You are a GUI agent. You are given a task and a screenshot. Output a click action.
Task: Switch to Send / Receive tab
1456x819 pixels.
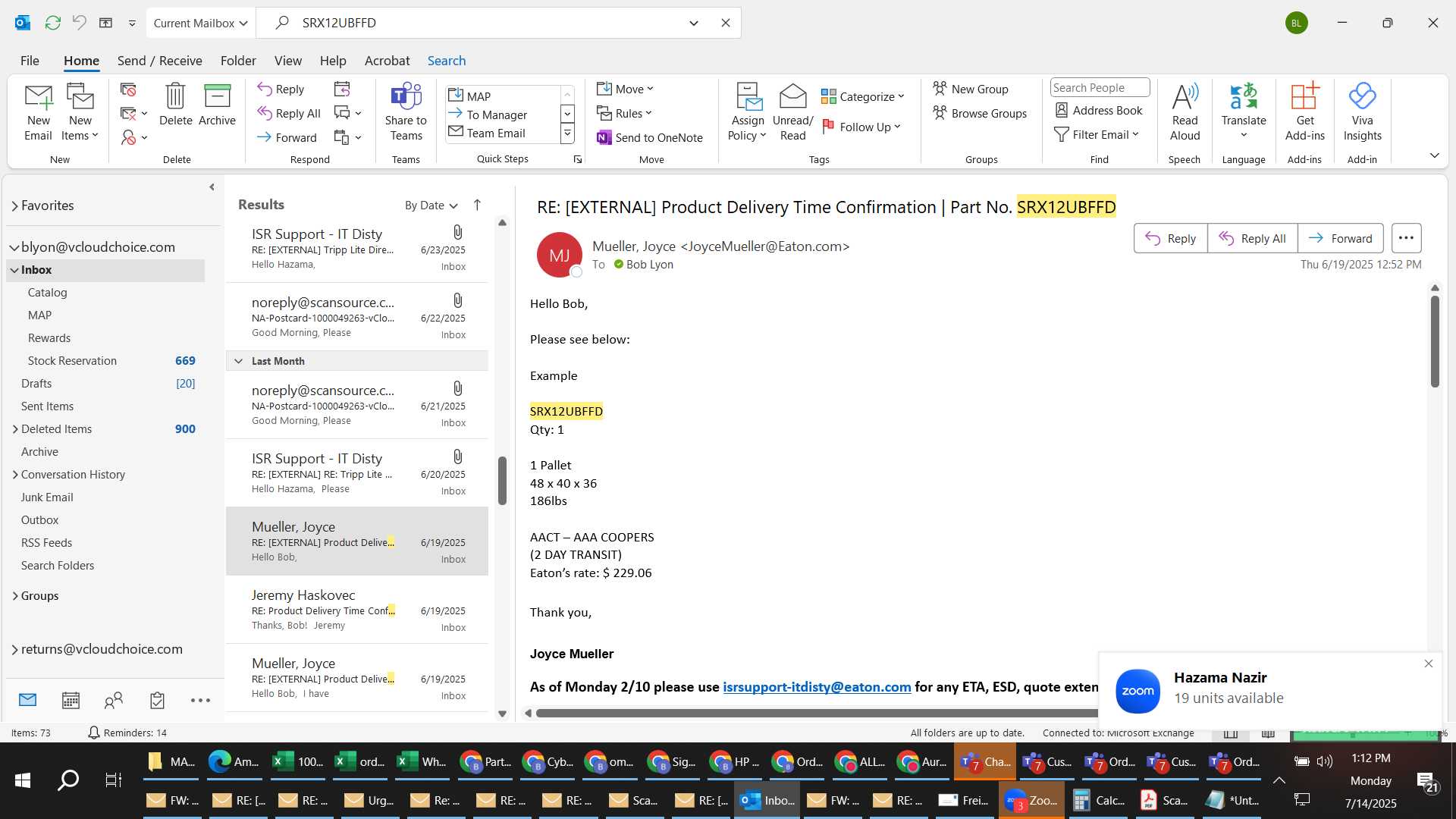[x=159, y=61]
